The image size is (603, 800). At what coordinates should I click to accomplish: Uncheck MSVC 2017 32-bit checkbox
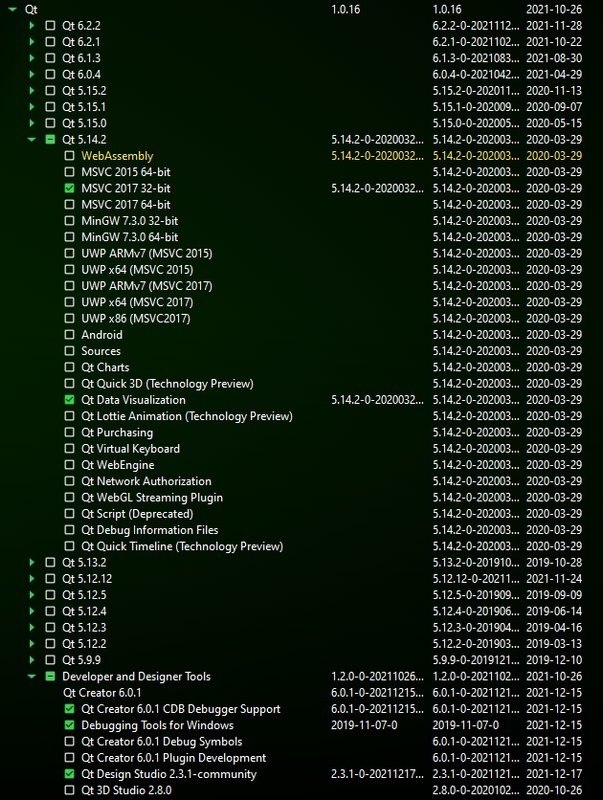tap(69, 188)
